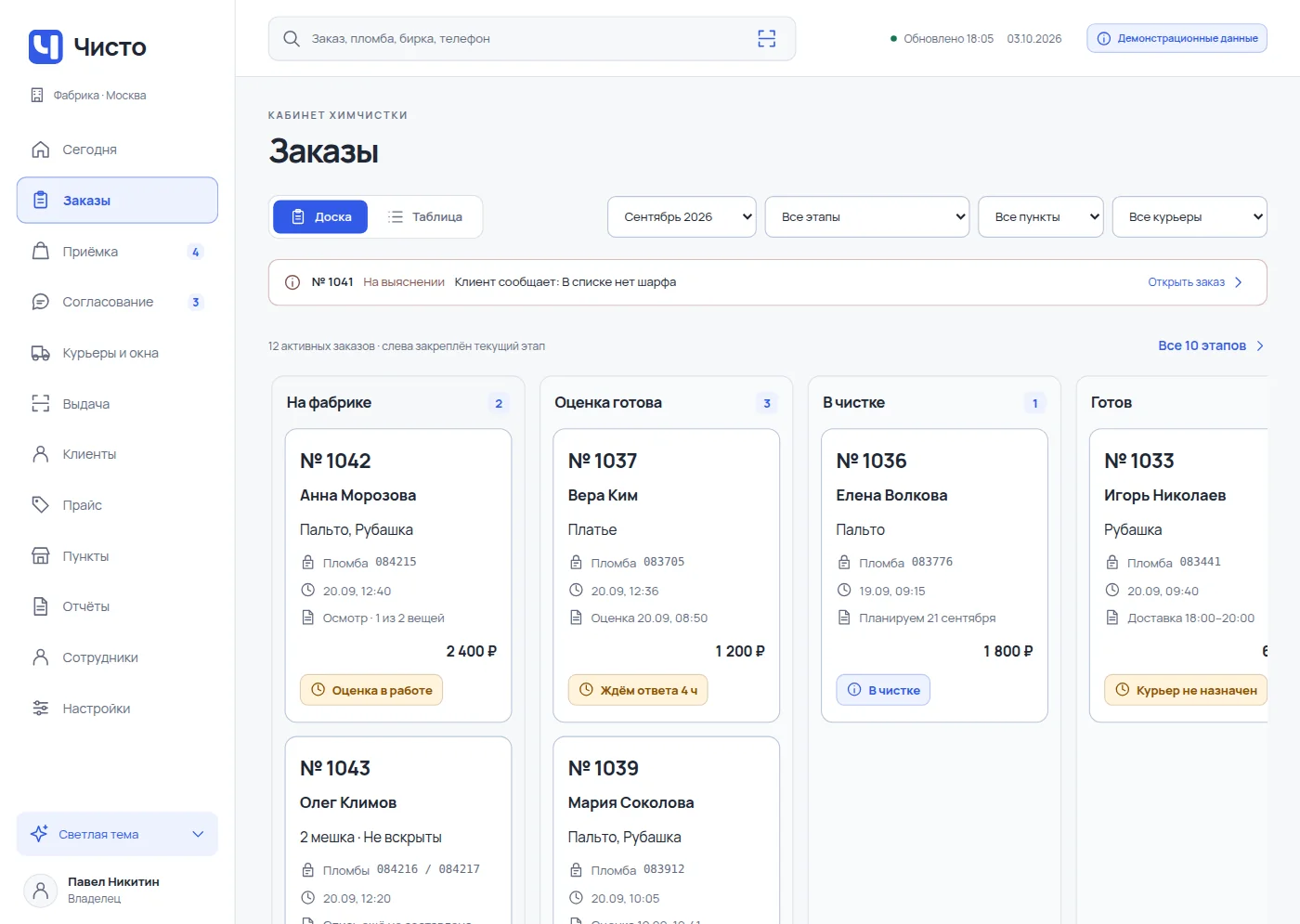This screenshot has height=924, width=1300.
Task: Open the Все курьеры courier filter
Action: [x=1189, y=217]
